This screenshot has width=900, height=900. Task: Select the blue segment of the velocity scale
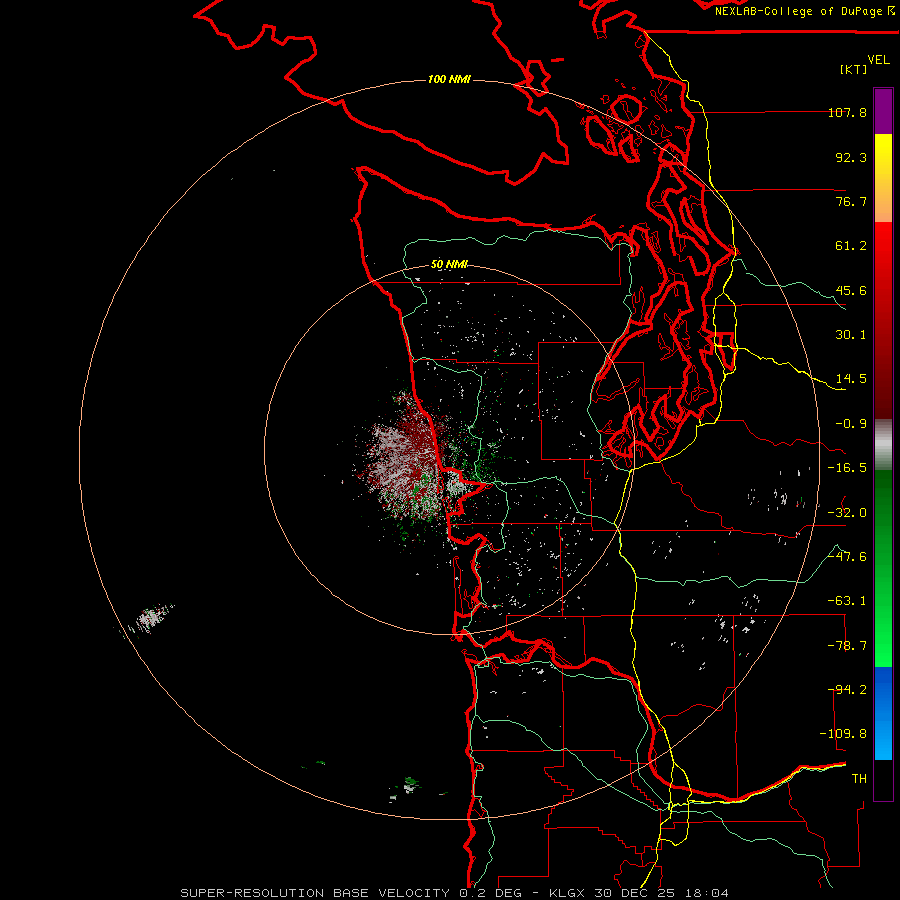click(883, 713)
